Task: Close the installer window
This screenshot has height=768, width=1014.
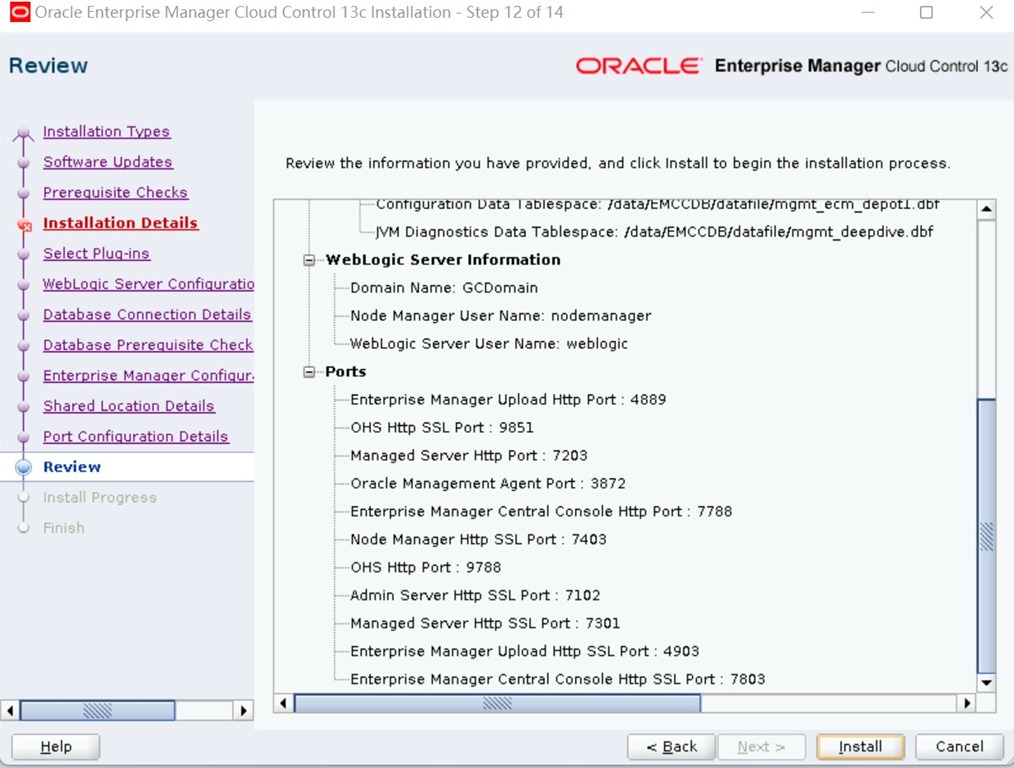Action: tap(986, 12)
